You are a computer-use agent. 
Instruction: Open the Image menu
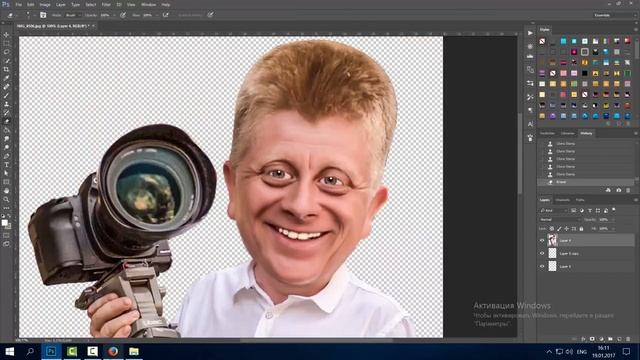(x=45, y=4)
